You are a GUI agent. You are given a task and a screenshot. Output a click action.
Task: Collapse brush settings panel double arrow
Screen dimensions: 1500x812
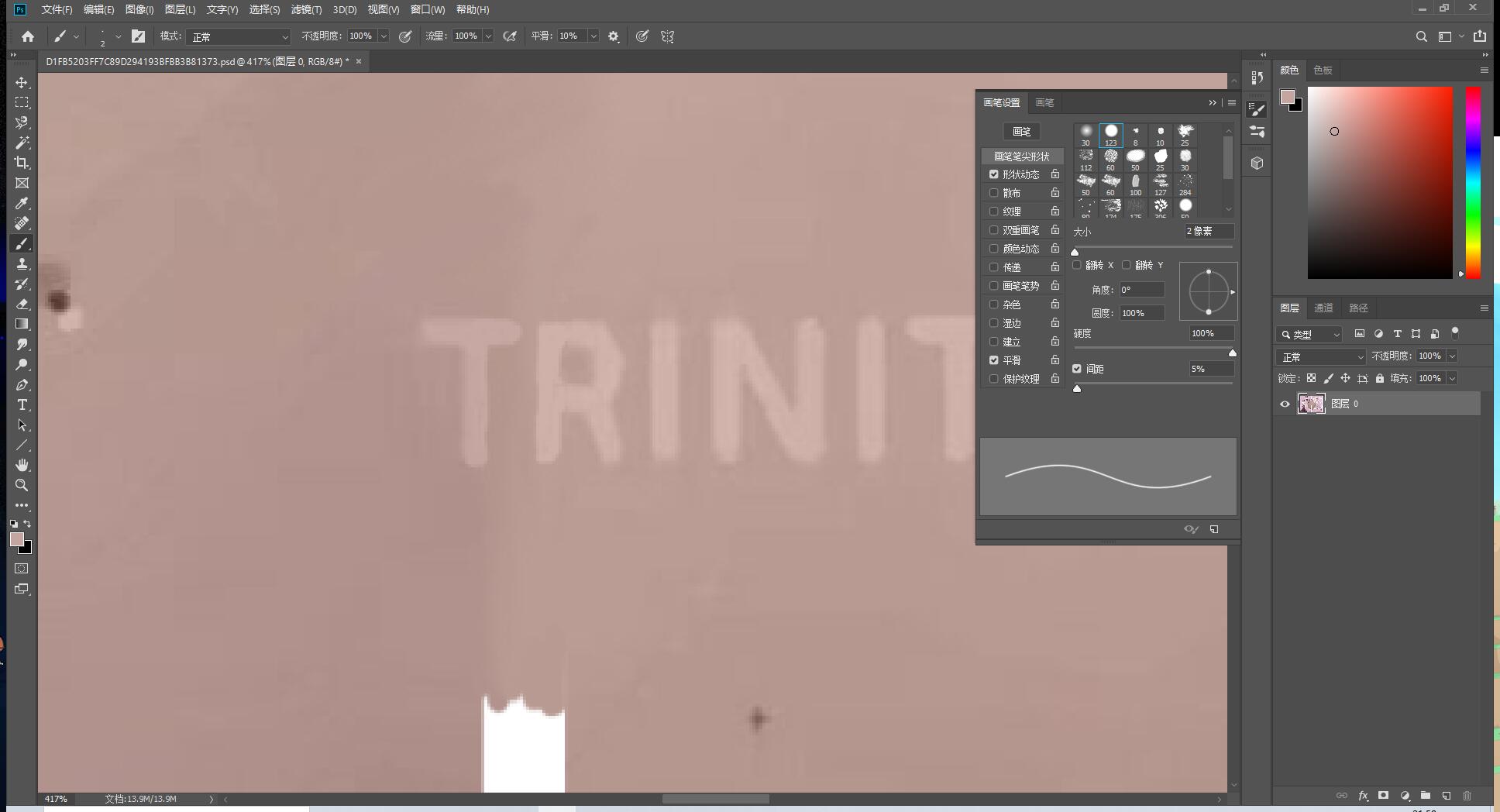click(1213, 102)
